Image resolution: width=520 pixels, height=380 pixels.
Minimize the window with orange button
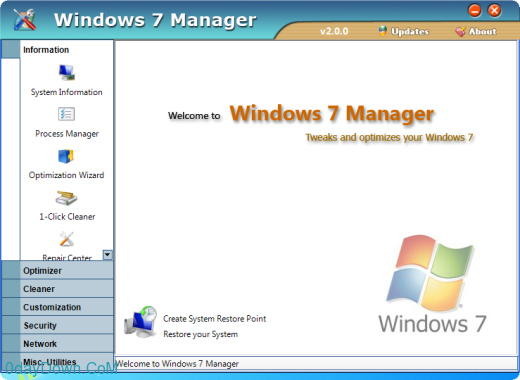[475, 11]
